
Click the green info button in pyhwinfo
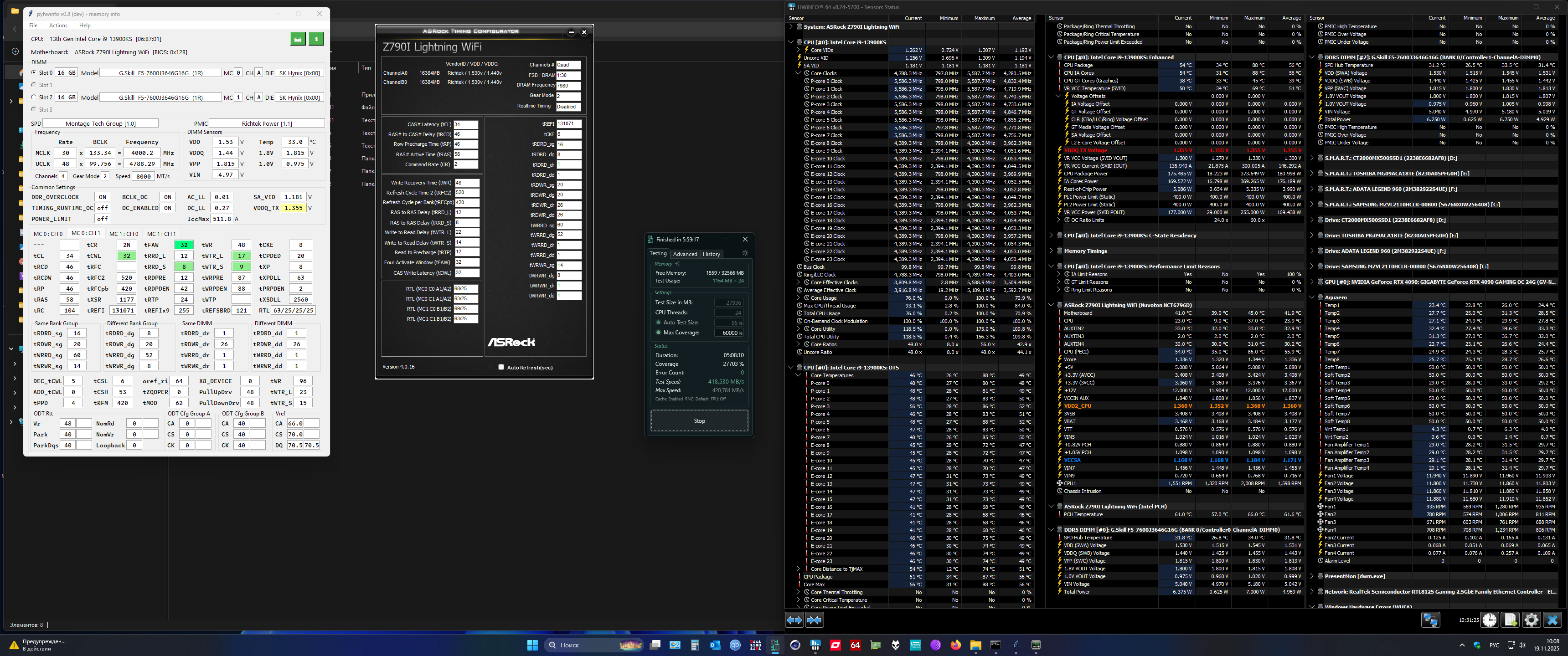pos(316,39)
